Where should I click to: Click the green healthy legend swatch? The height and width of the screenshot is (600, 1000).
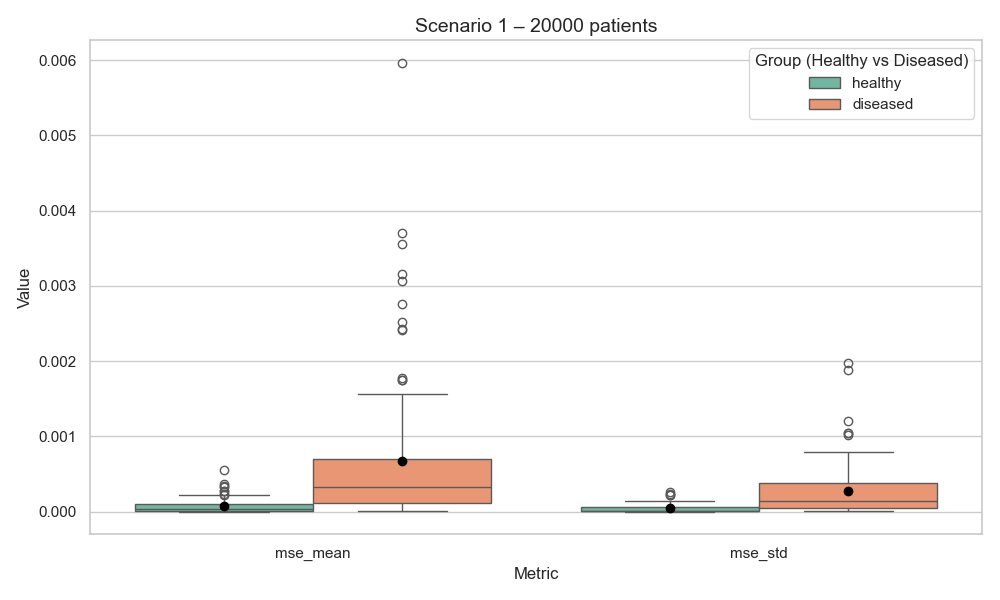pos(825,83)
